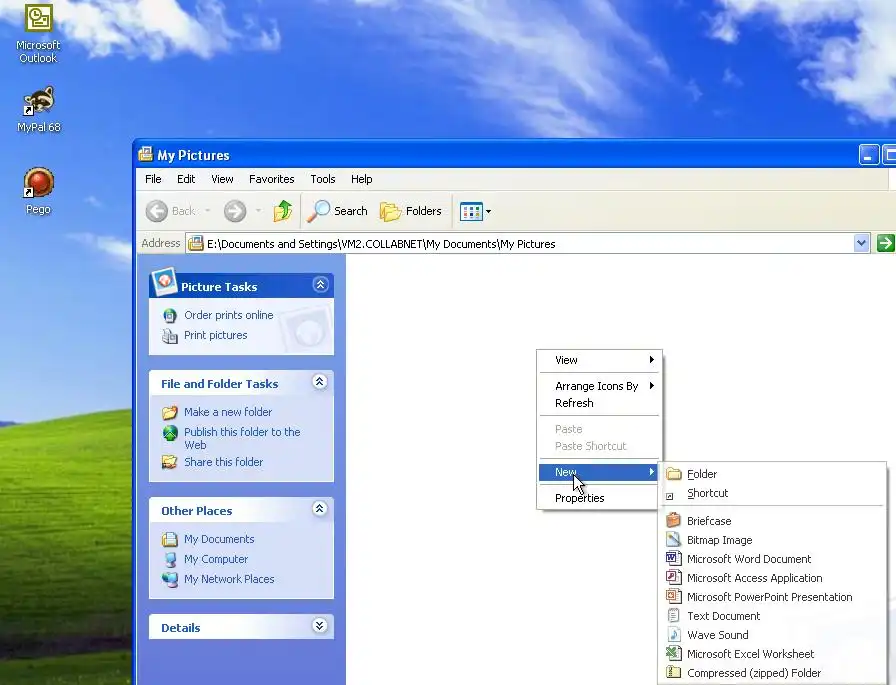The image size is (896, 685).
Task: Click the Print pictures printer icon
Action: [170, 336]
